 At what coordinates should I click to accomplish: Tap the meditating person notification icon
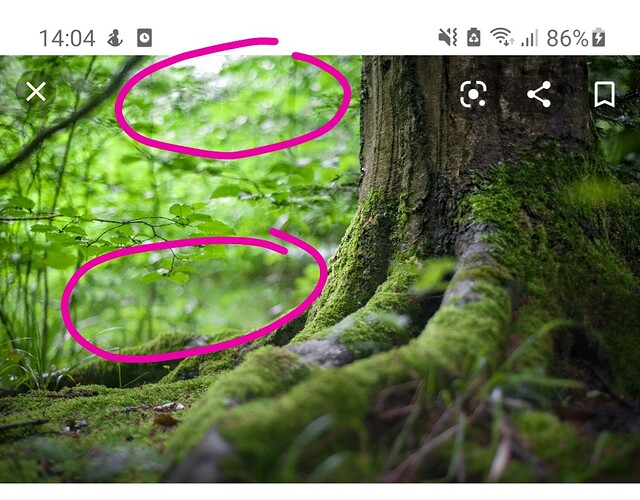click(115, 38)
